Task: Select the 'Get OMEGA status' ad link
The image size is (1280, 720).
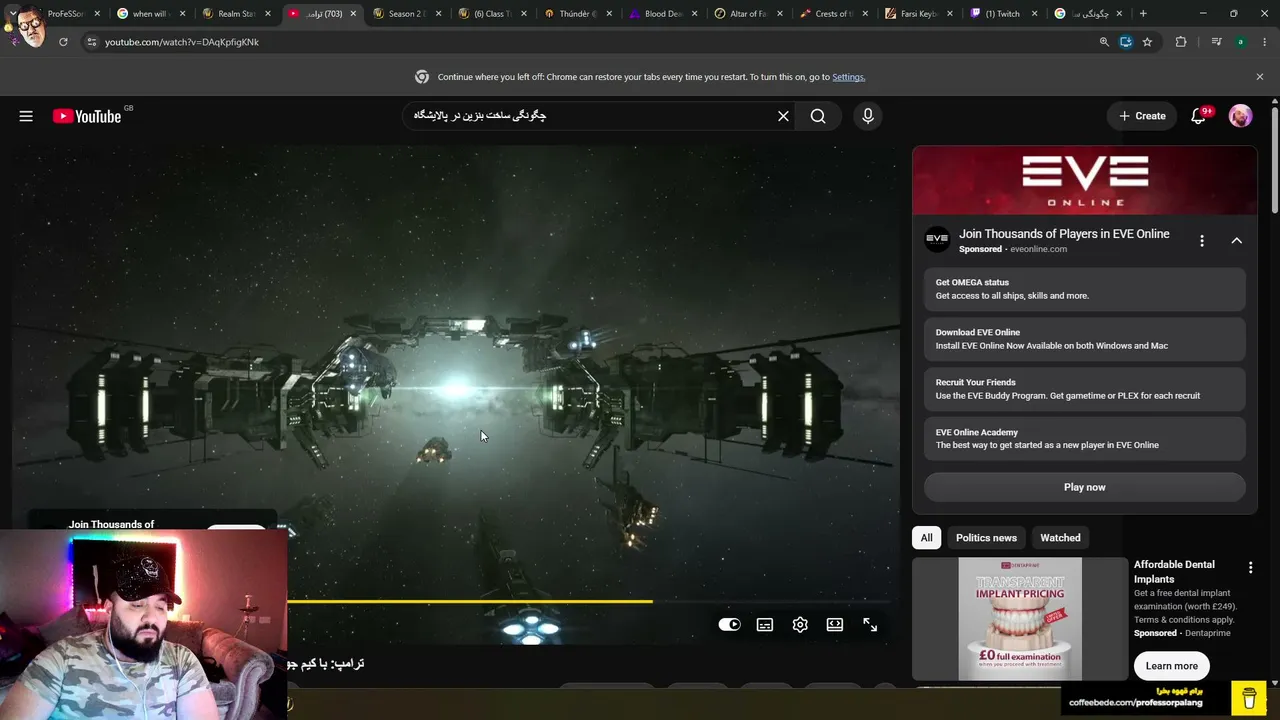Action: click(1085, 289)
